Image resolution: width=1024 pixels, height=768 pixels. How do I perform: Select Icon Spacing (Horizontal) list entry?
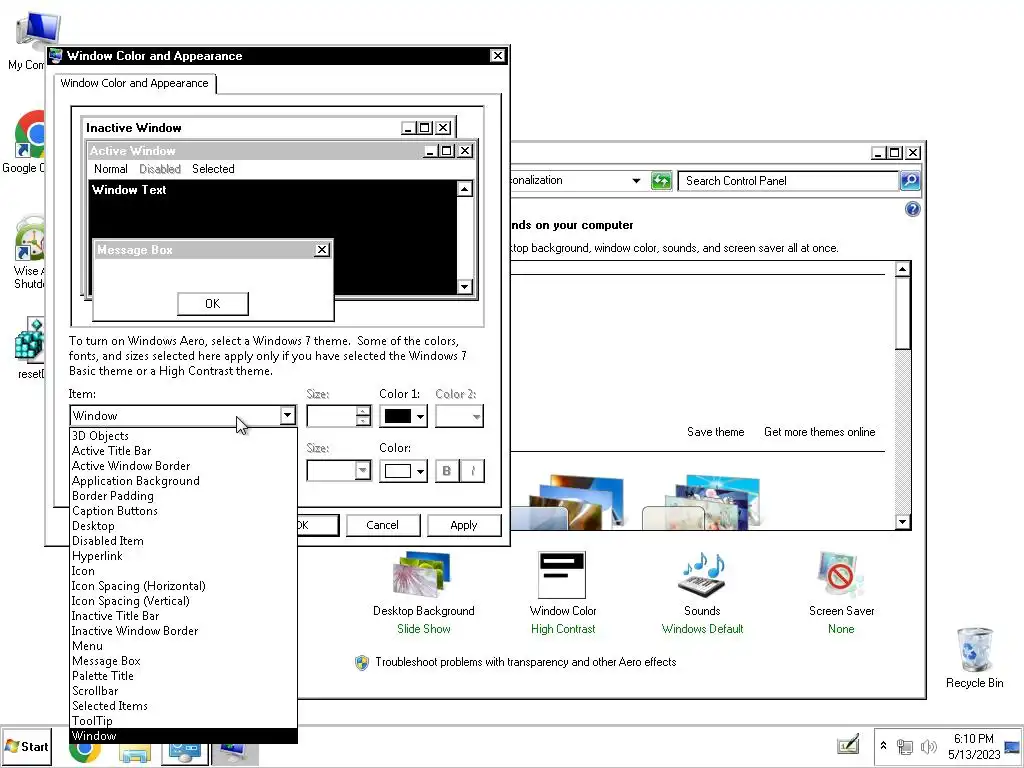click(138, 586)
